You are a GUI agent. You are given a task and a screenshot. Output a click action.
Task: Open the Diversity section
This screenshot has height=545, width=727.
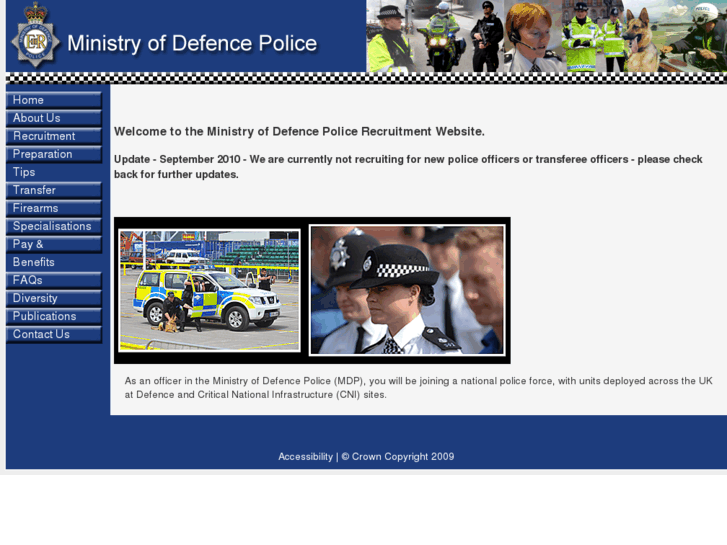click(54, 298)
